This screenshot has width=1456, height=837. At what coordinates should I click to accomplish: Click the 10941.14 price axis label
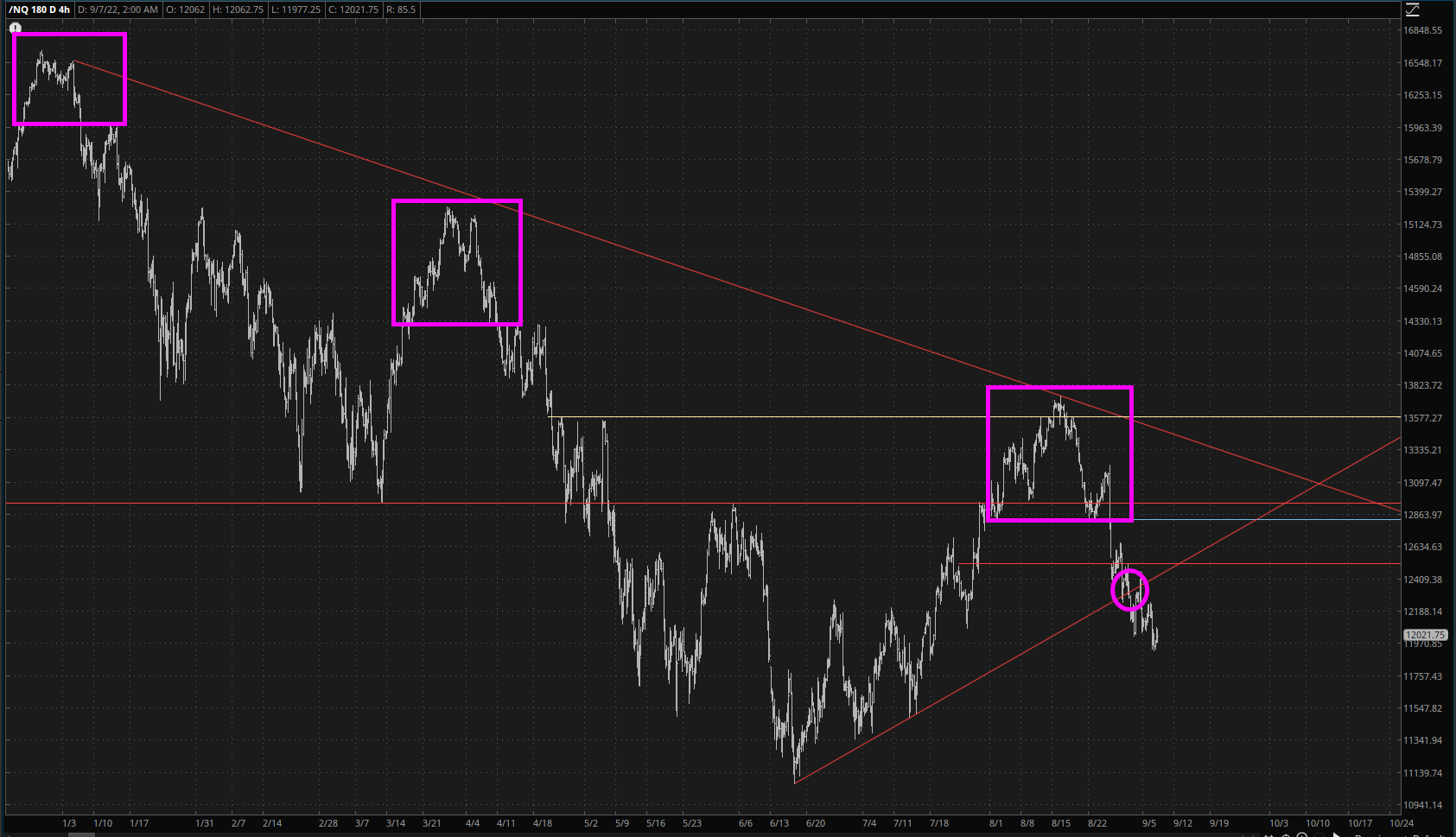tap(1422, 805)
